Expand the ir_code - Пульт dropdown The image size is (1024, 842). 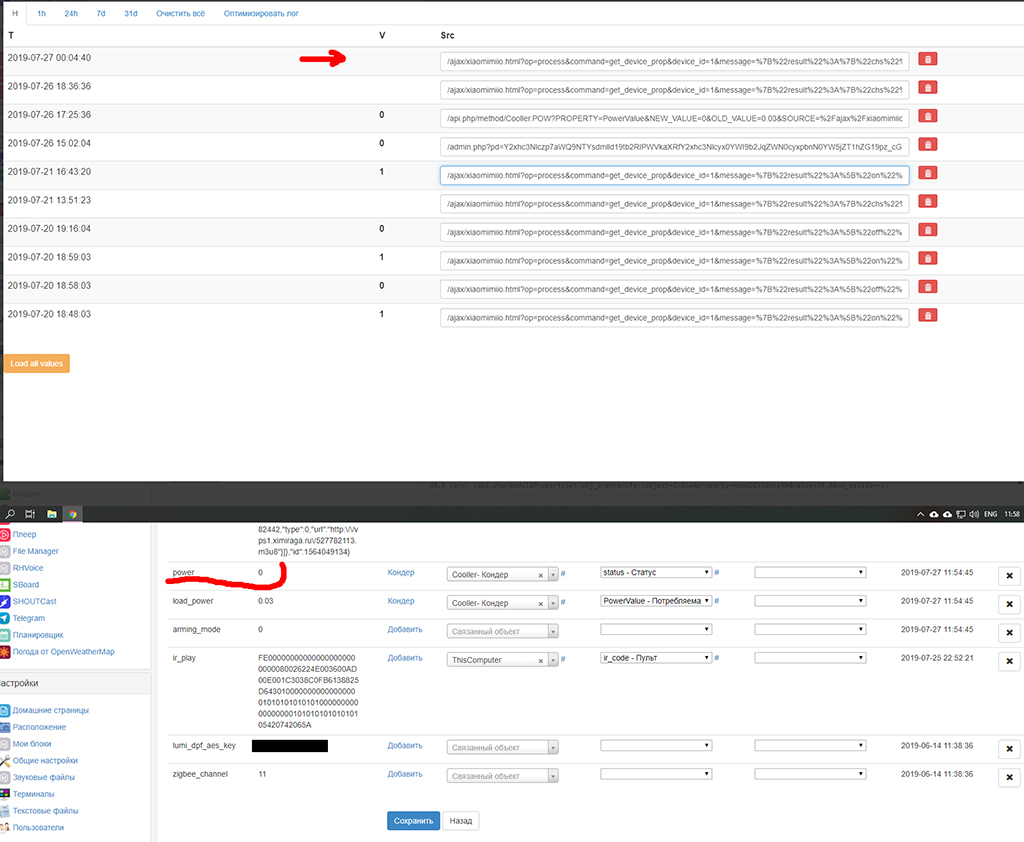pos(656,658)
